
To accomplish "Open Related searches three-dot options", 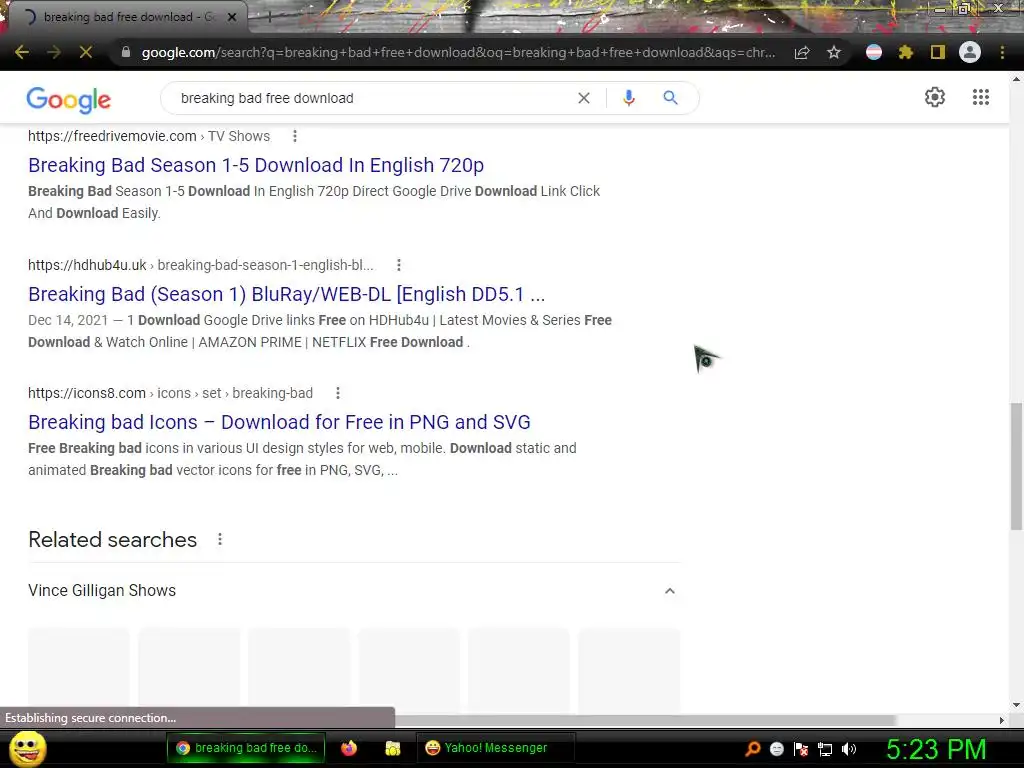I will (x=220, y=539).
